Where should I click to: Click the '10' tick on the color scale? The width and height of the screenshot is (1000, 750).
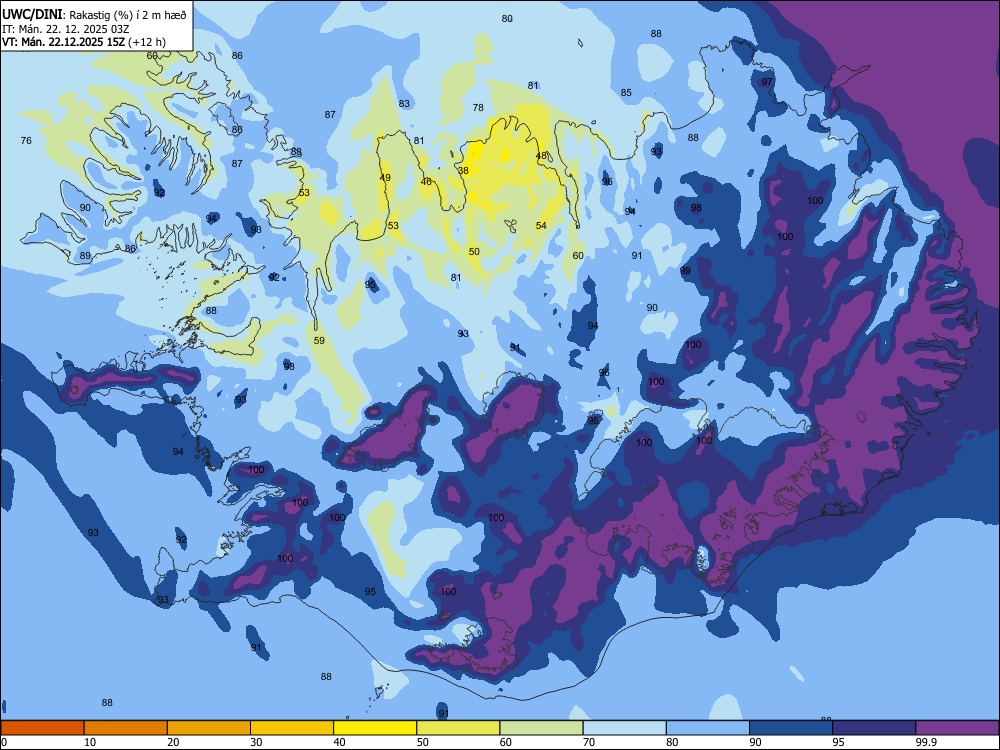point(90,742)
